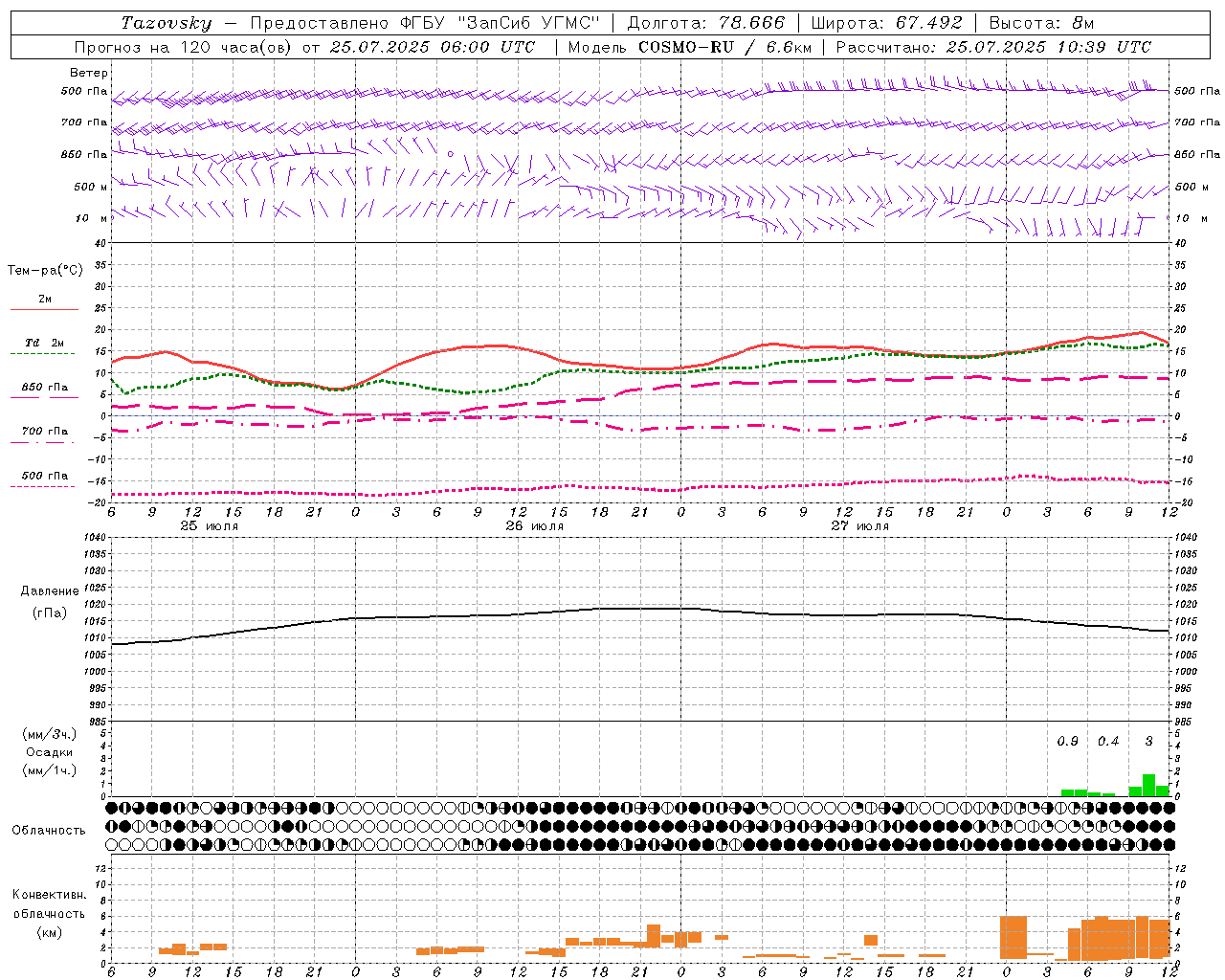Click the '1020' pressure axis tick on left
1225x980 pixels.
pyautogui.click(x=94, y=605)
